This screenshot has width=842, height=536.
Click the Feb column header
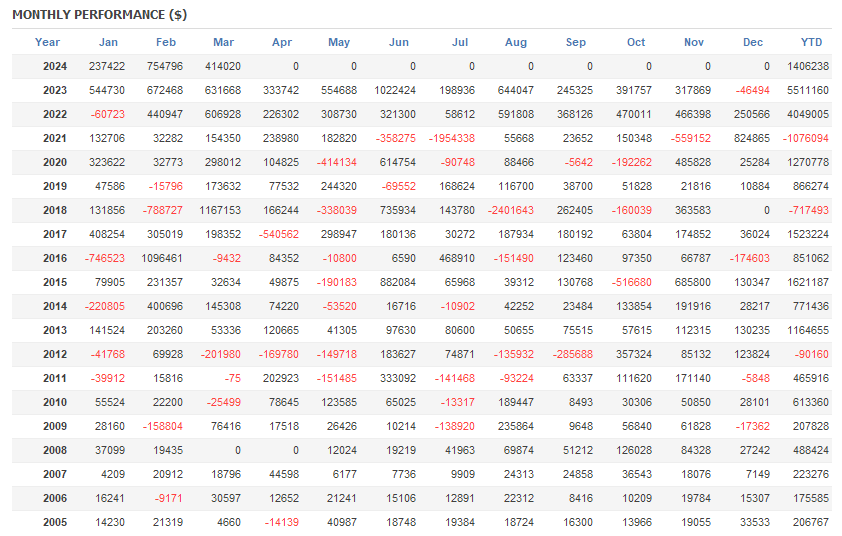click(166, 42)
